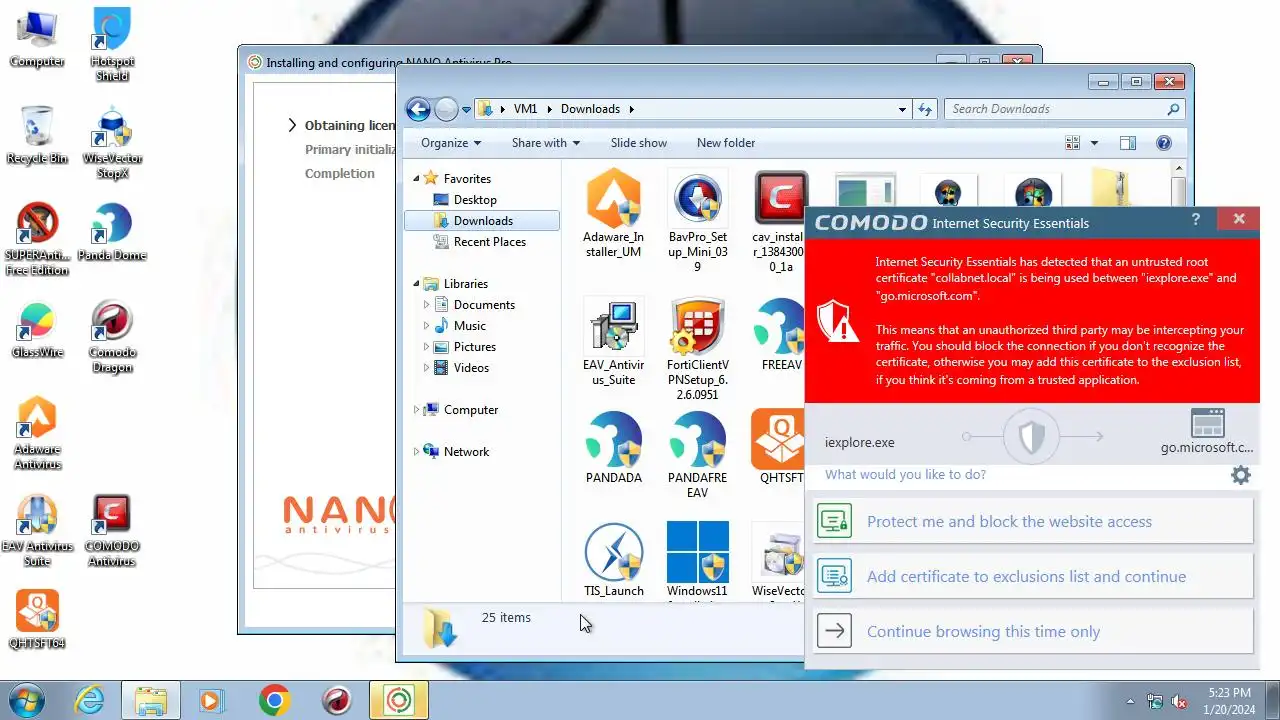
Task: Select TIS_Launch file in Downloads
Action: point(613,560)
